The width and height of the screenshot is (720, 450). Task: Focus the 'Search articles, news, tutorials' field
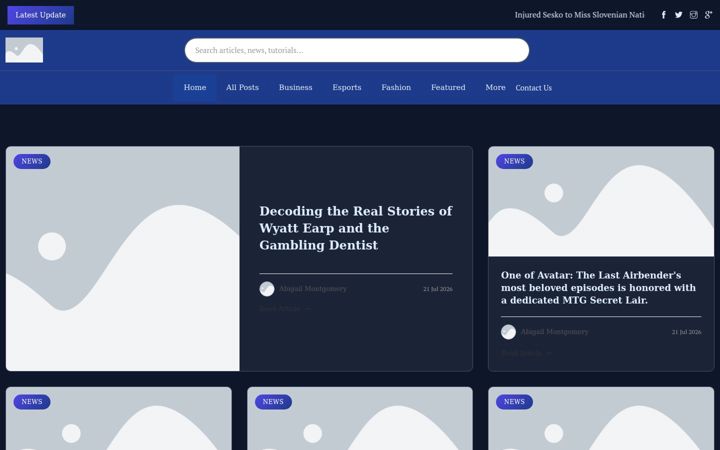coord(357,50)
